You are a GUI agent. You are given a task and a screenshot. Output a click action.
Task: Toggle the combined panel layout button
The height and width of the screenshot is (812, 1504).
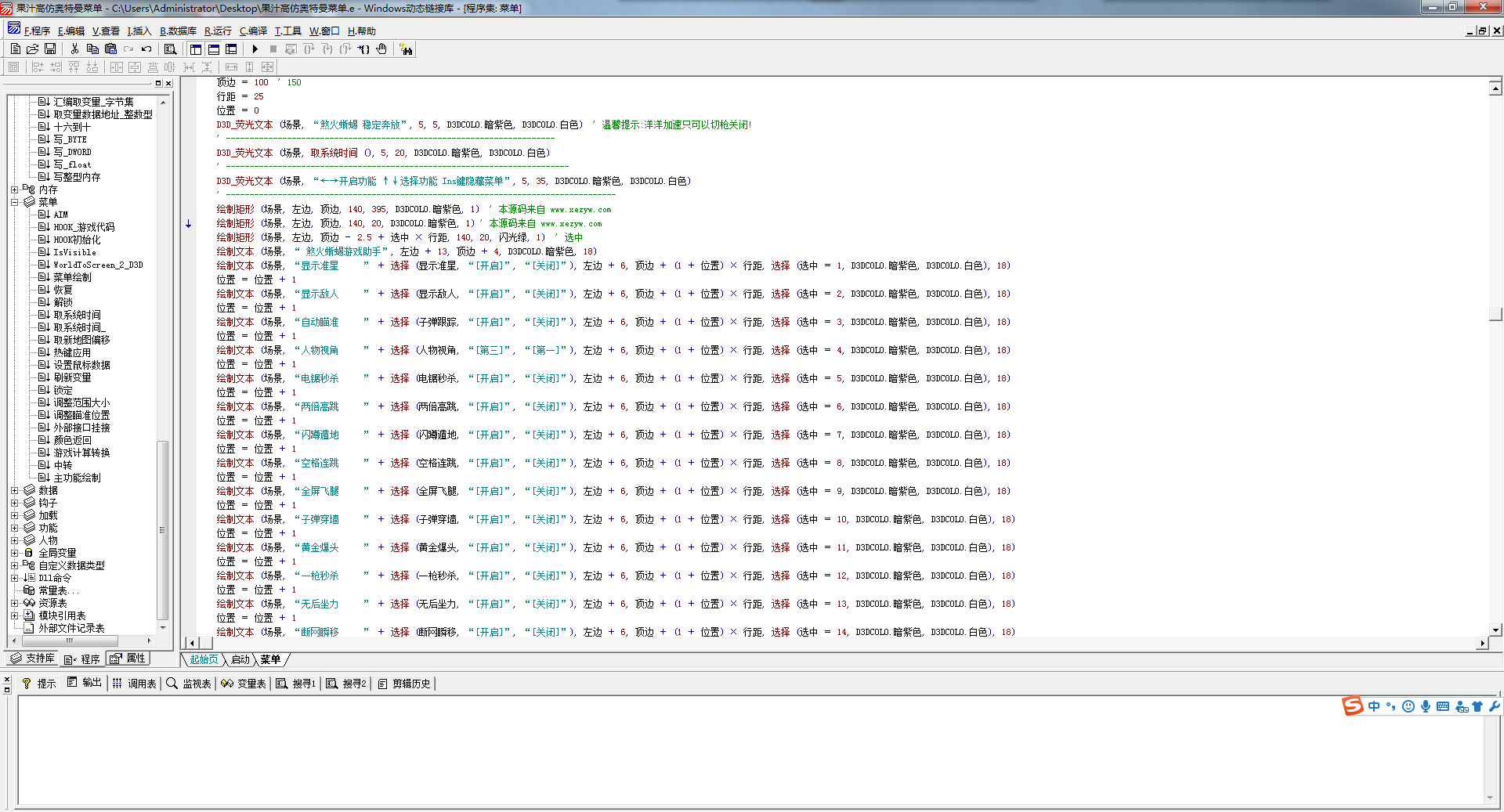coord(231,49)
